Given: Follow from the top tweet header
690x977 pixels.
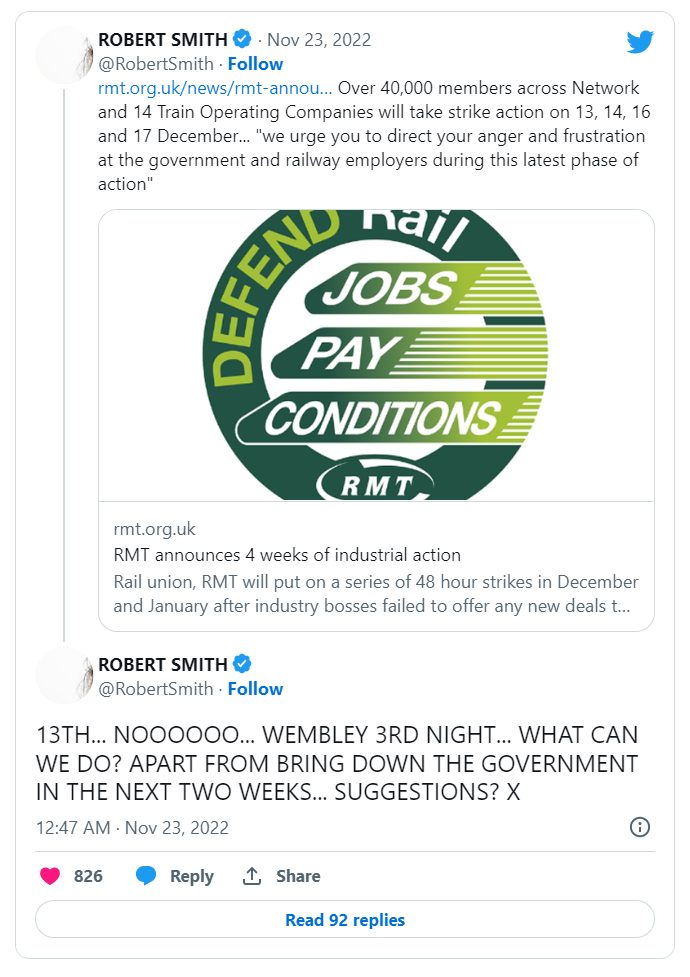Looking at the screenshot, I should [255, 64].
